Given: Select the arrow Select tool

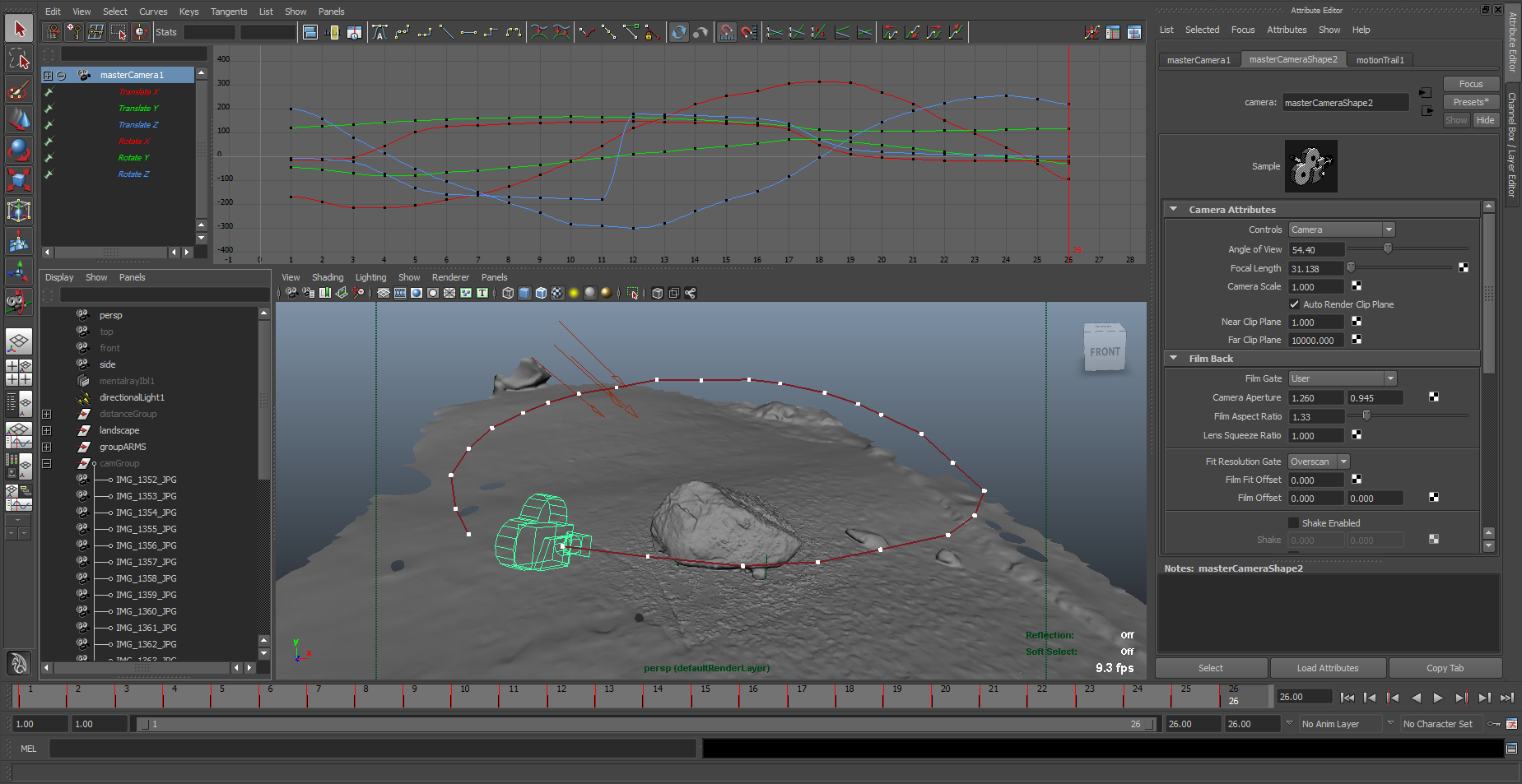Looking at the screenshot, I should tap(19, 29).
